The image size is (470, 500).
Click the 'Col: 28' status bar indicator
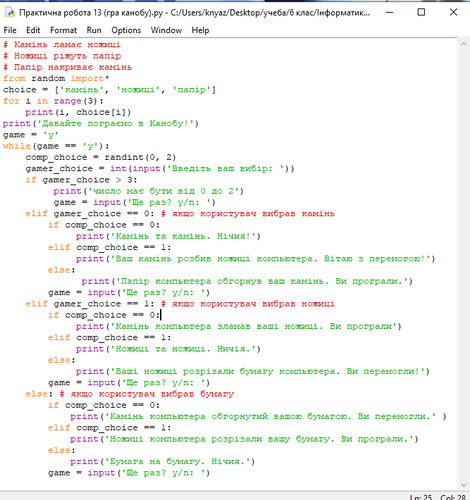click(453, 497)
